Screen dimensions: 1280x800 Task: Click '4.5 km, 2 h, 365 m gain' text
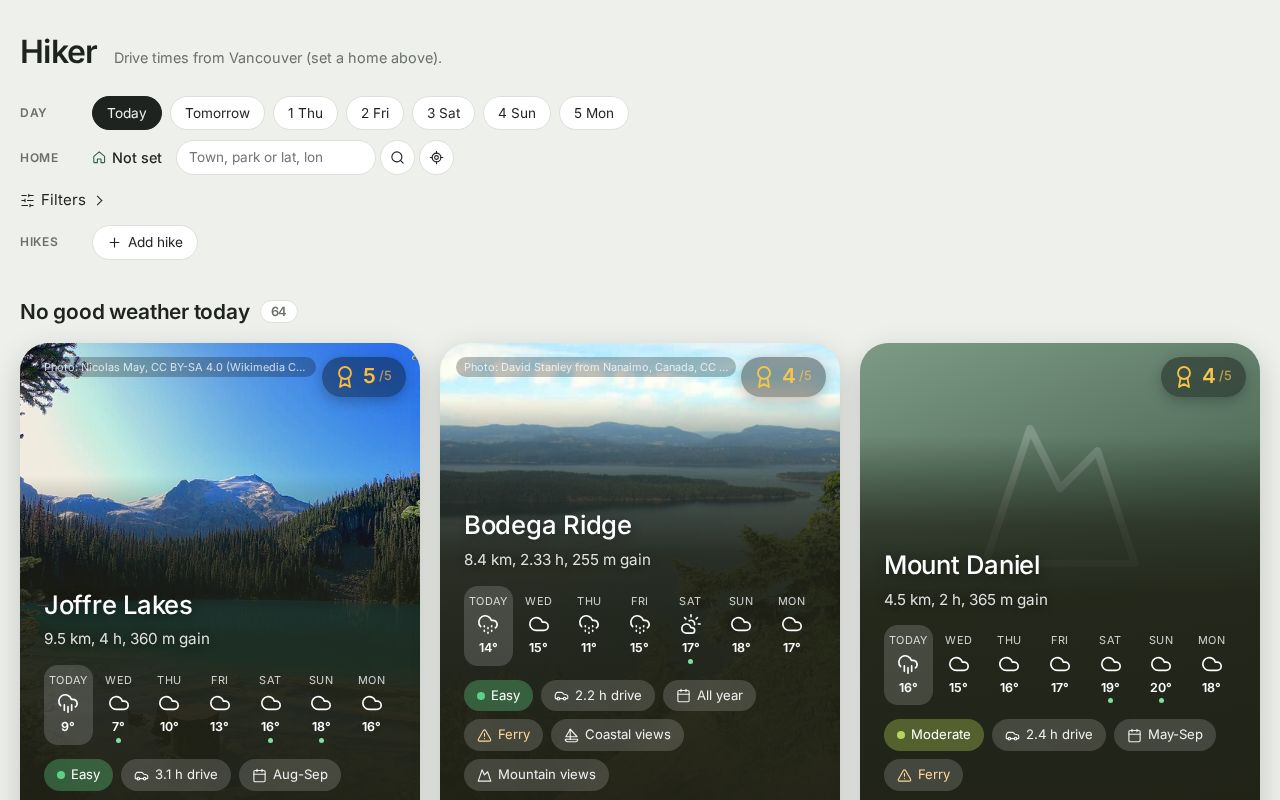966,599
